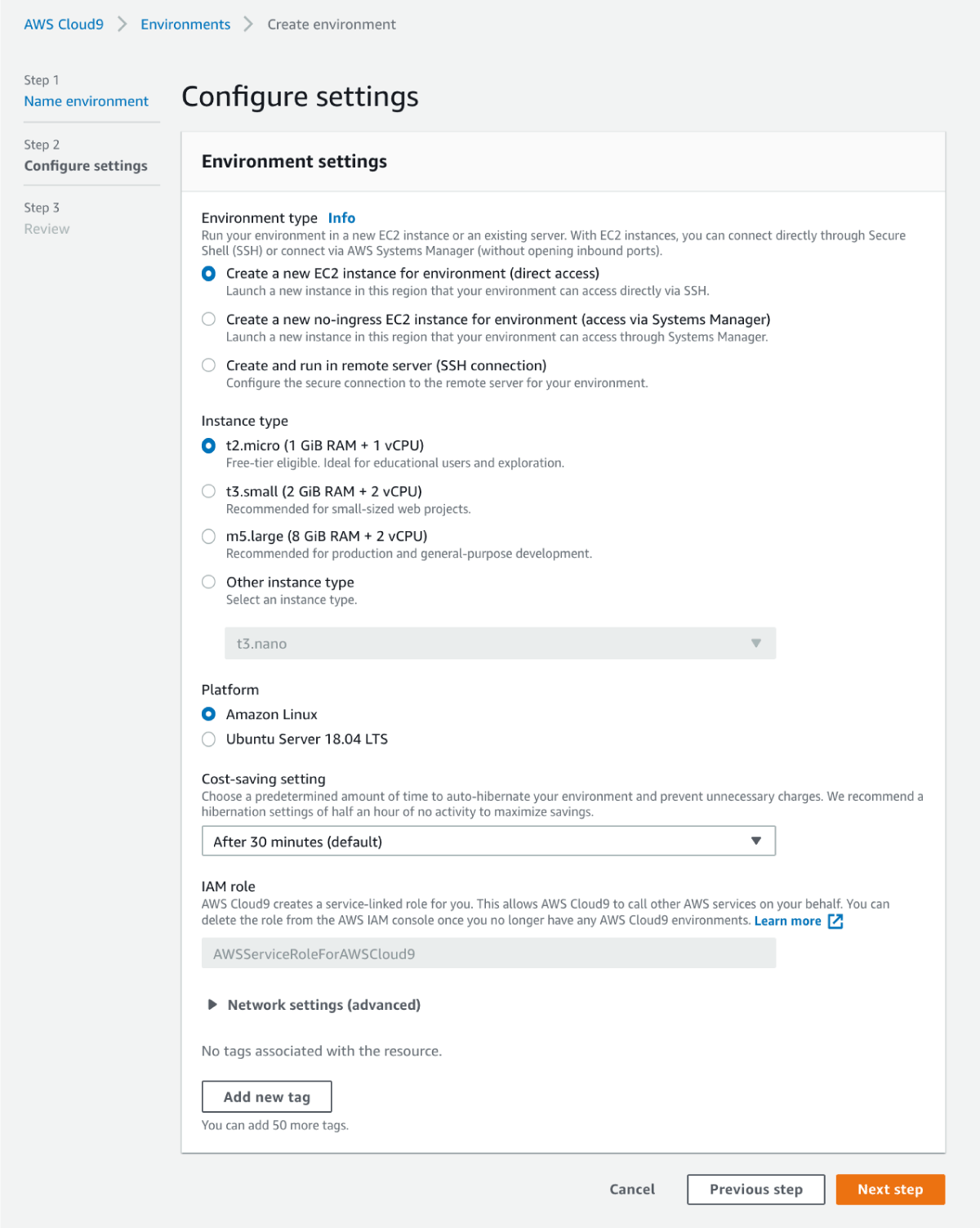Open Environments breadcrumb link

pyautogui.click(x=185, y=25)
